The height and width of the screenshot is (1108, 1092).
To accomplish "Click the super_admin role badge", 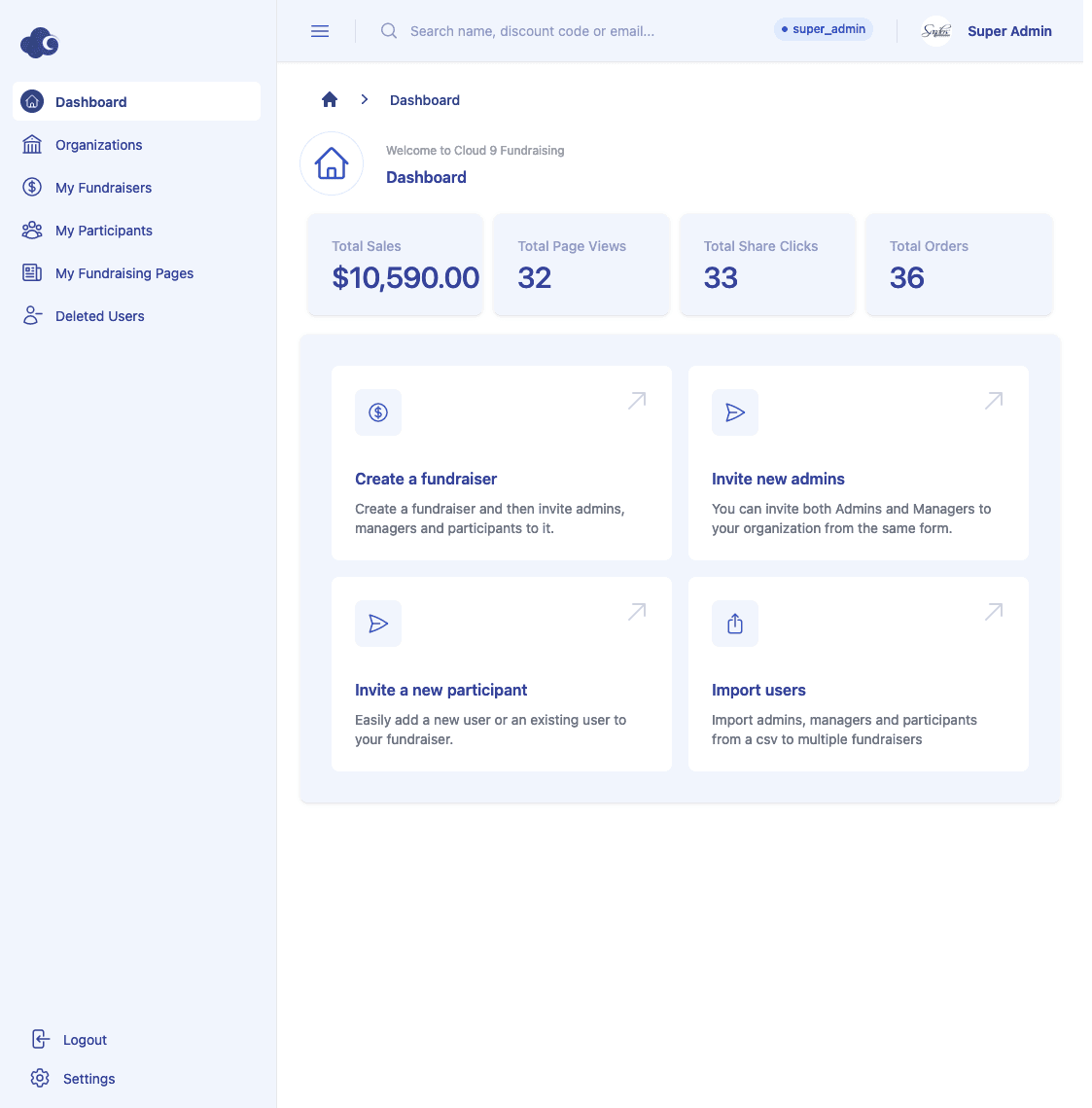I will coord(824,29).
